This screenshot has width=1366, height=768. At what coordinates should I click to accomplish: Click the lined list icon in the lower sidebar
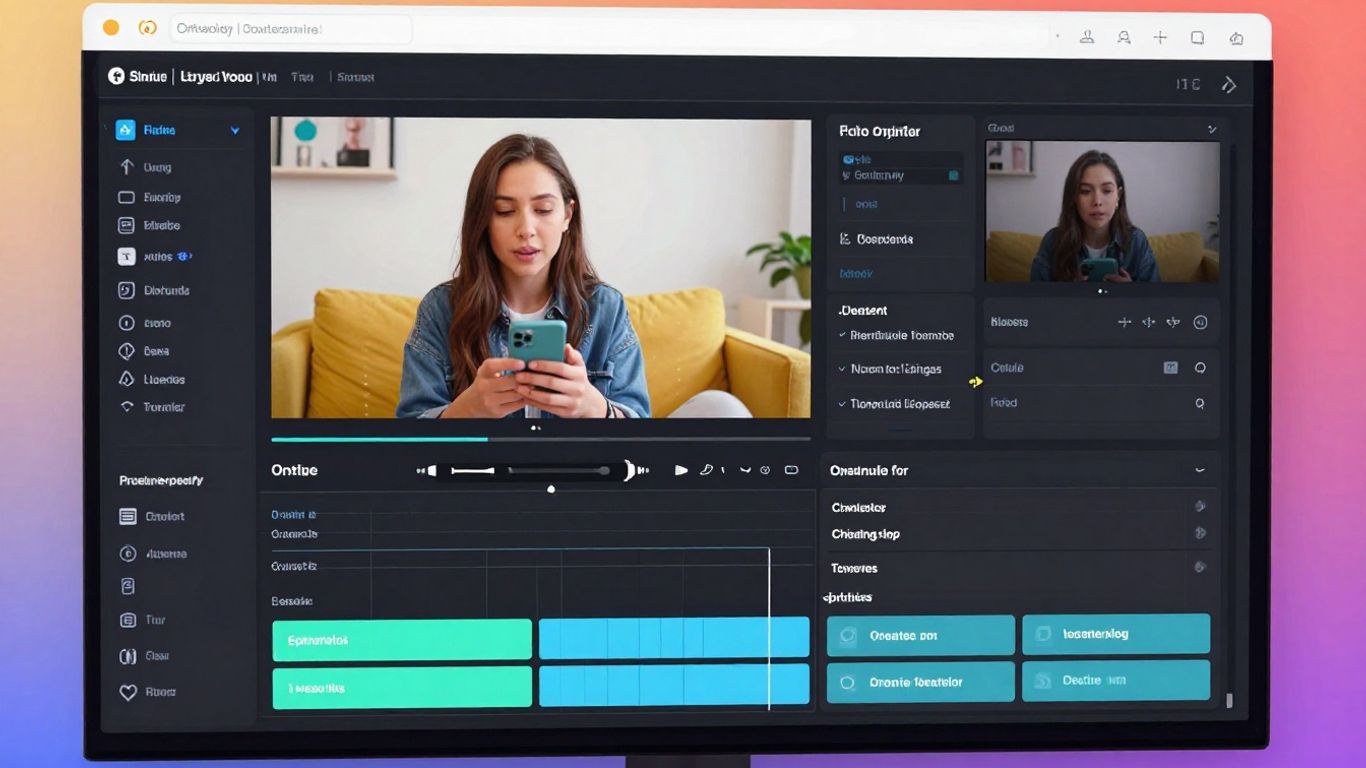[127, 517]
